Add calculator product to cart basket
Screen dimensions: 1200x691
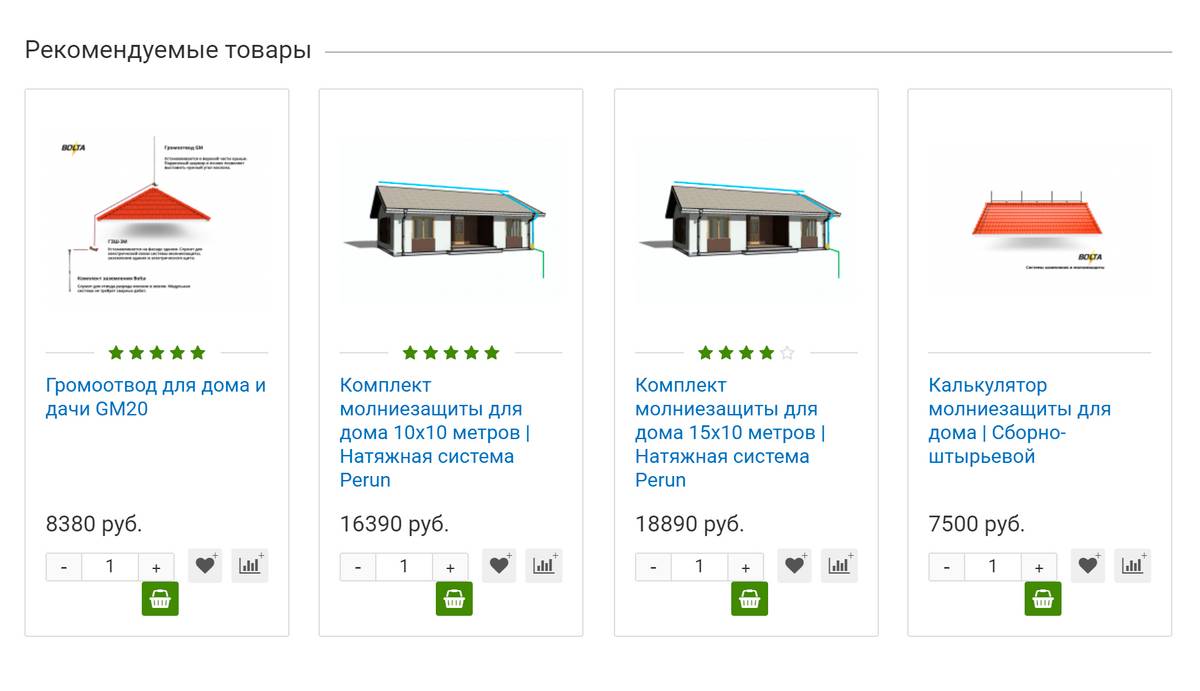(1042, 599)
